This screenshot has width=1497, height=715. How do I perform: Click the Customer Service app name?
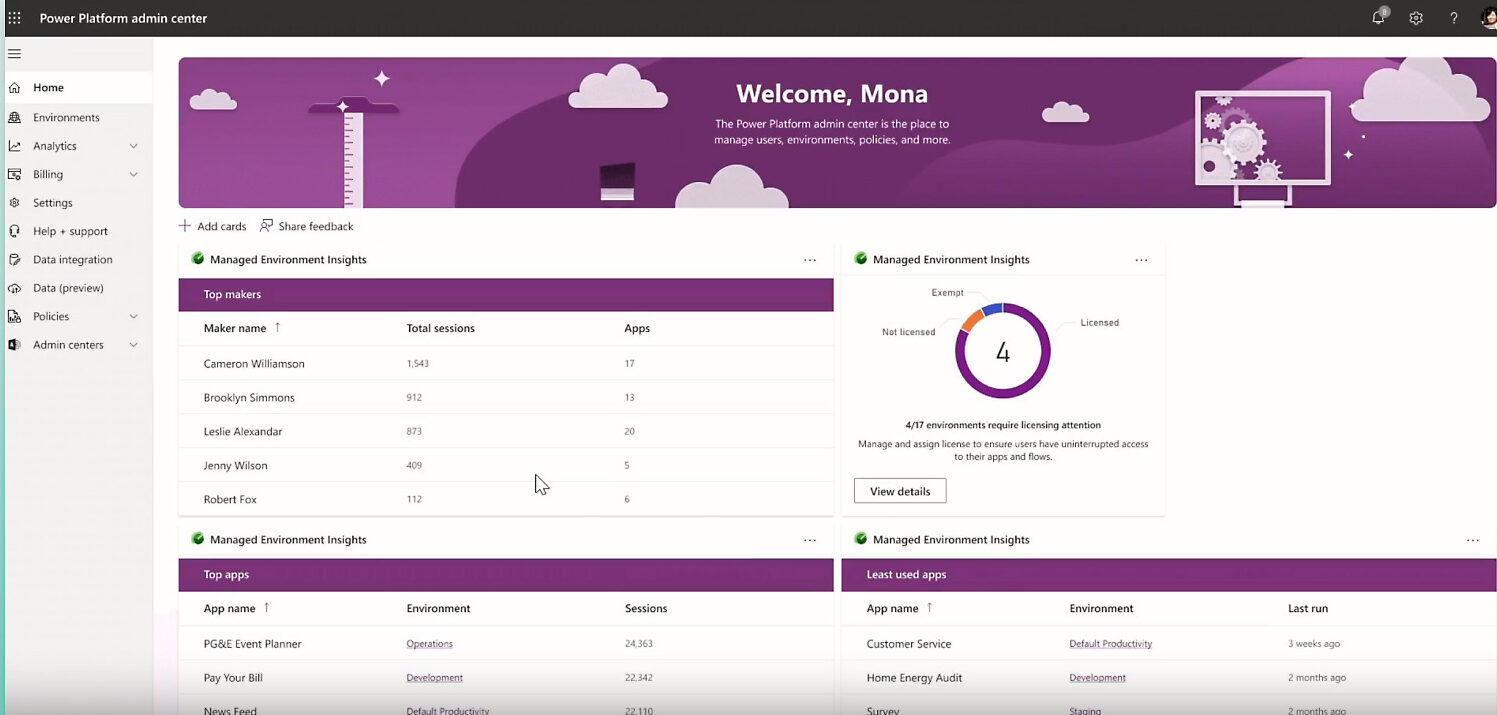[909, 644]
